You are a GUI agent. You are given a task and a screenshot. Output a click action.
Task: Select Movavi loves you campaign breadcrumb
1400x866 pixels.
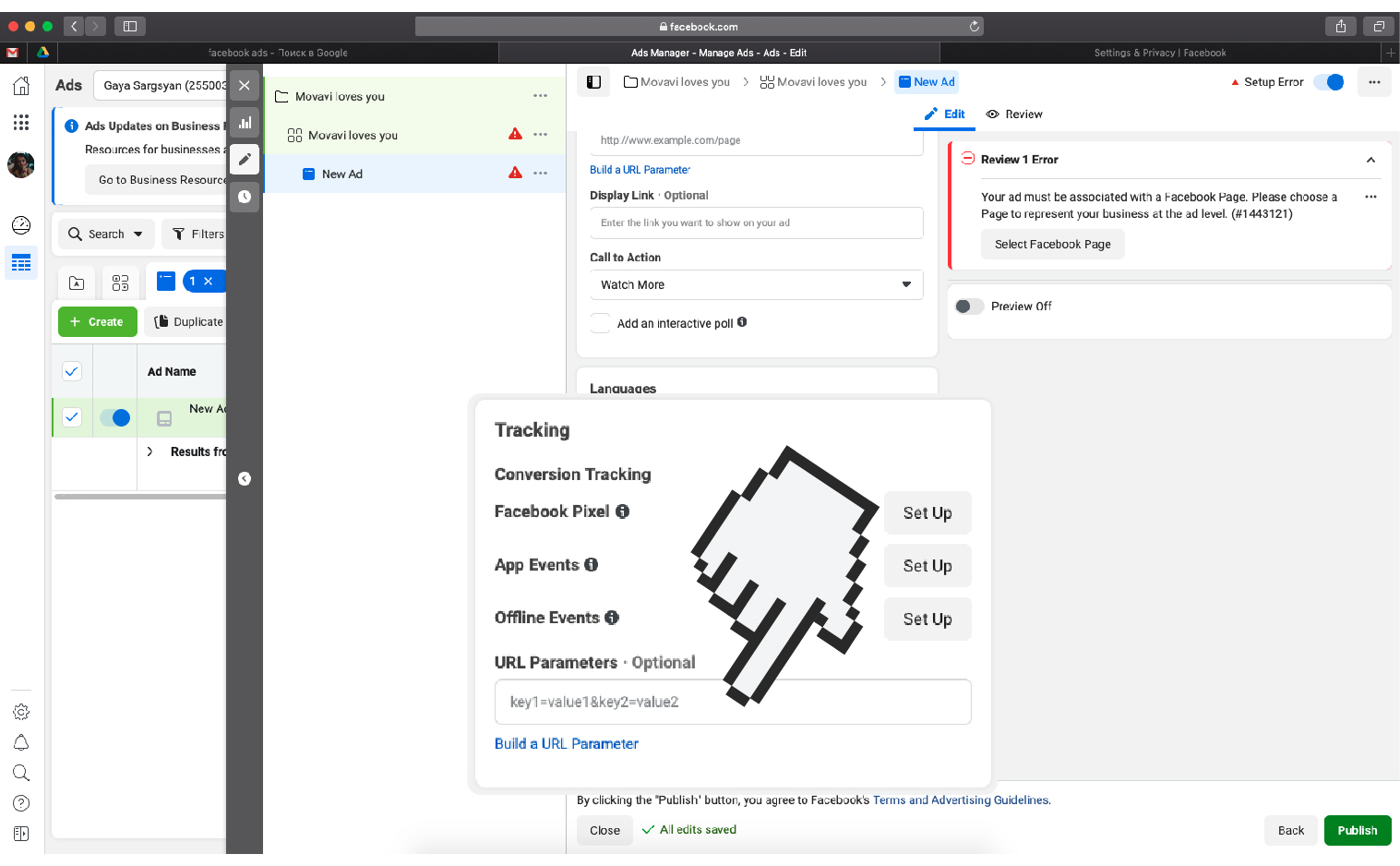point(676,82)
